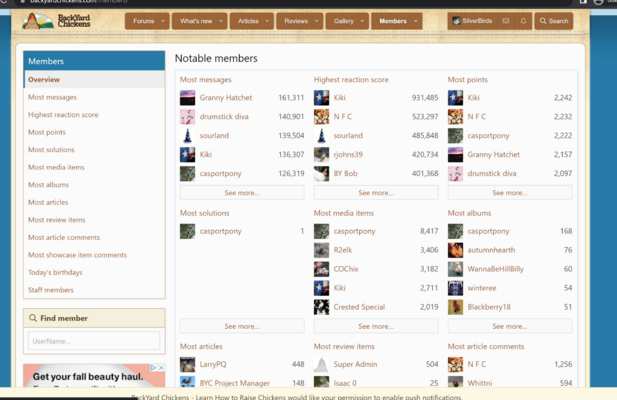Click Blackberry18 avatar
The height and width of the screenshot is (400, 617).
click(x=455, y=307)
